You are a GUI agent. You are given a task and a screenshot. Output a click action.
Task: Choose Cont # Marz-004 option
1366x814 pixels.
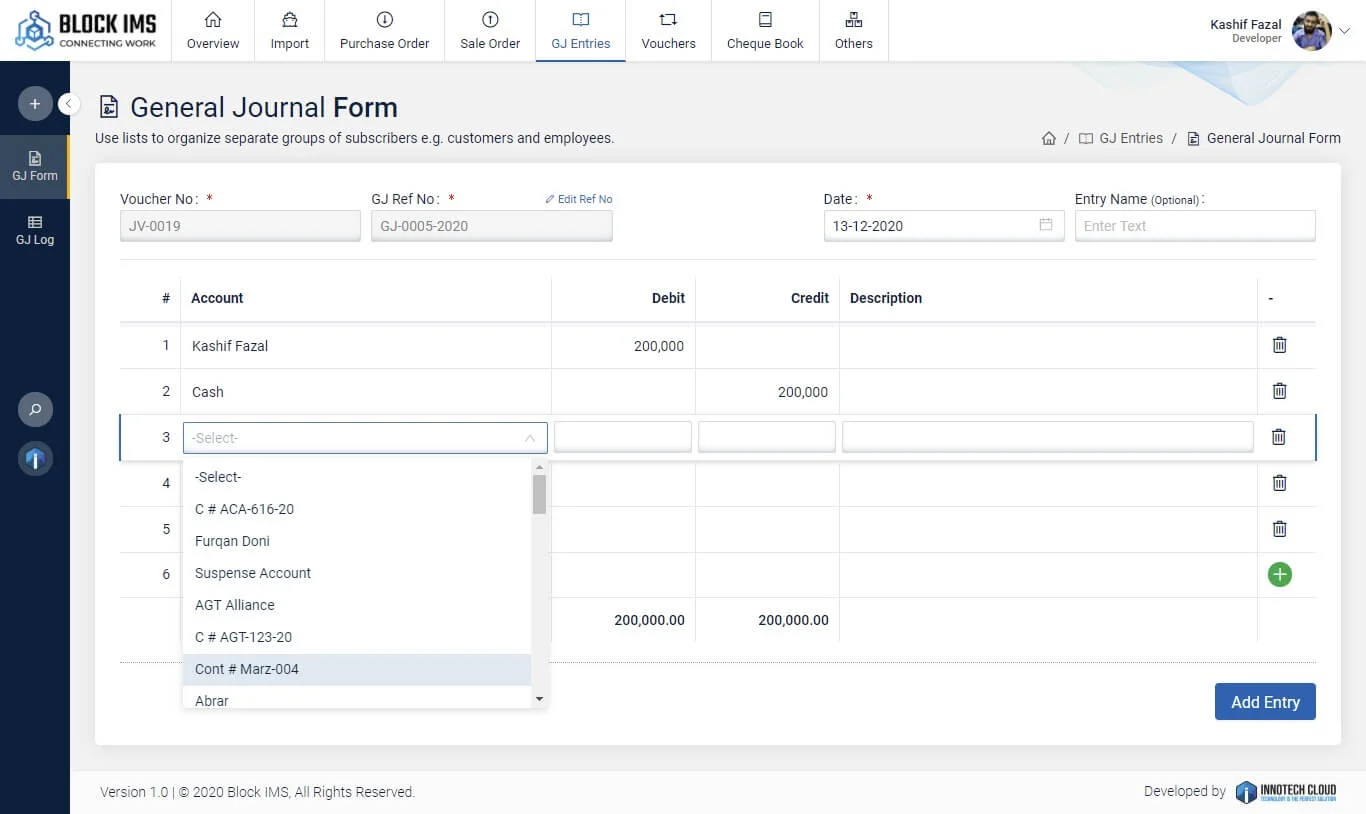[247, 669]
